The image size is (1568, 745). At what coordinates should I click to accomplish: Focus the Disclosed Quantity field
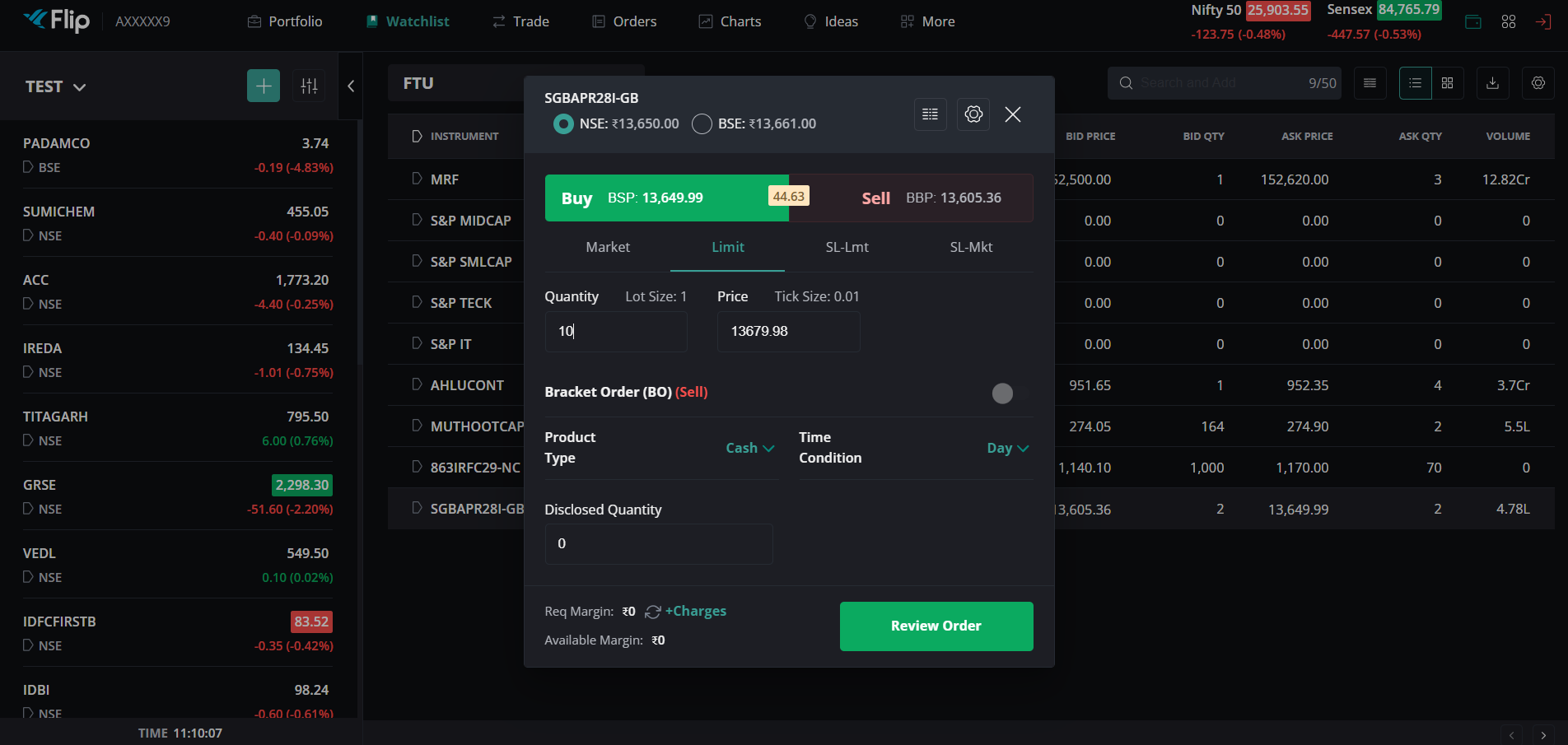659,544
